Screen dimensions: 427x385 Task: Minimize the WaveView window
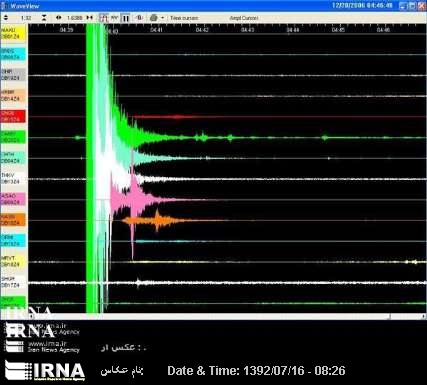[x=404, y=6]
